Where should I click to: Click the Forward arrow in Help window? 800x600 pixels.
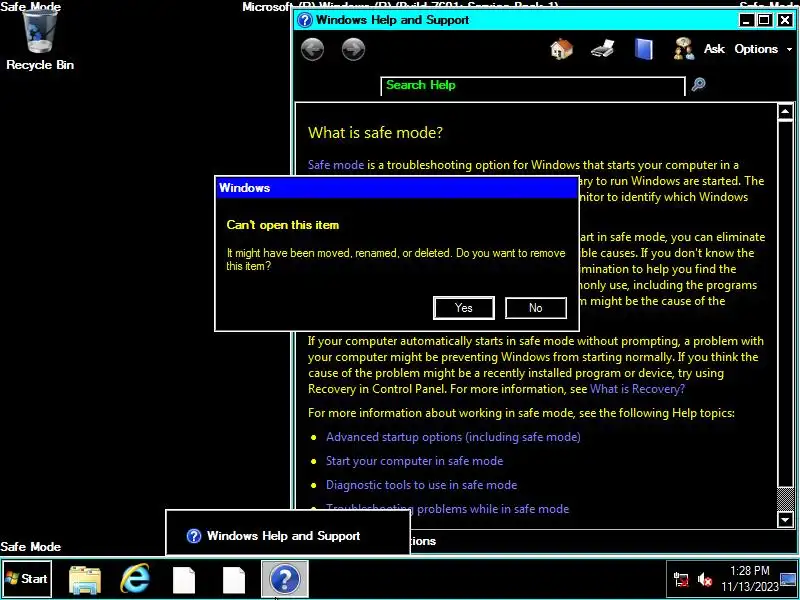point(353,49)
